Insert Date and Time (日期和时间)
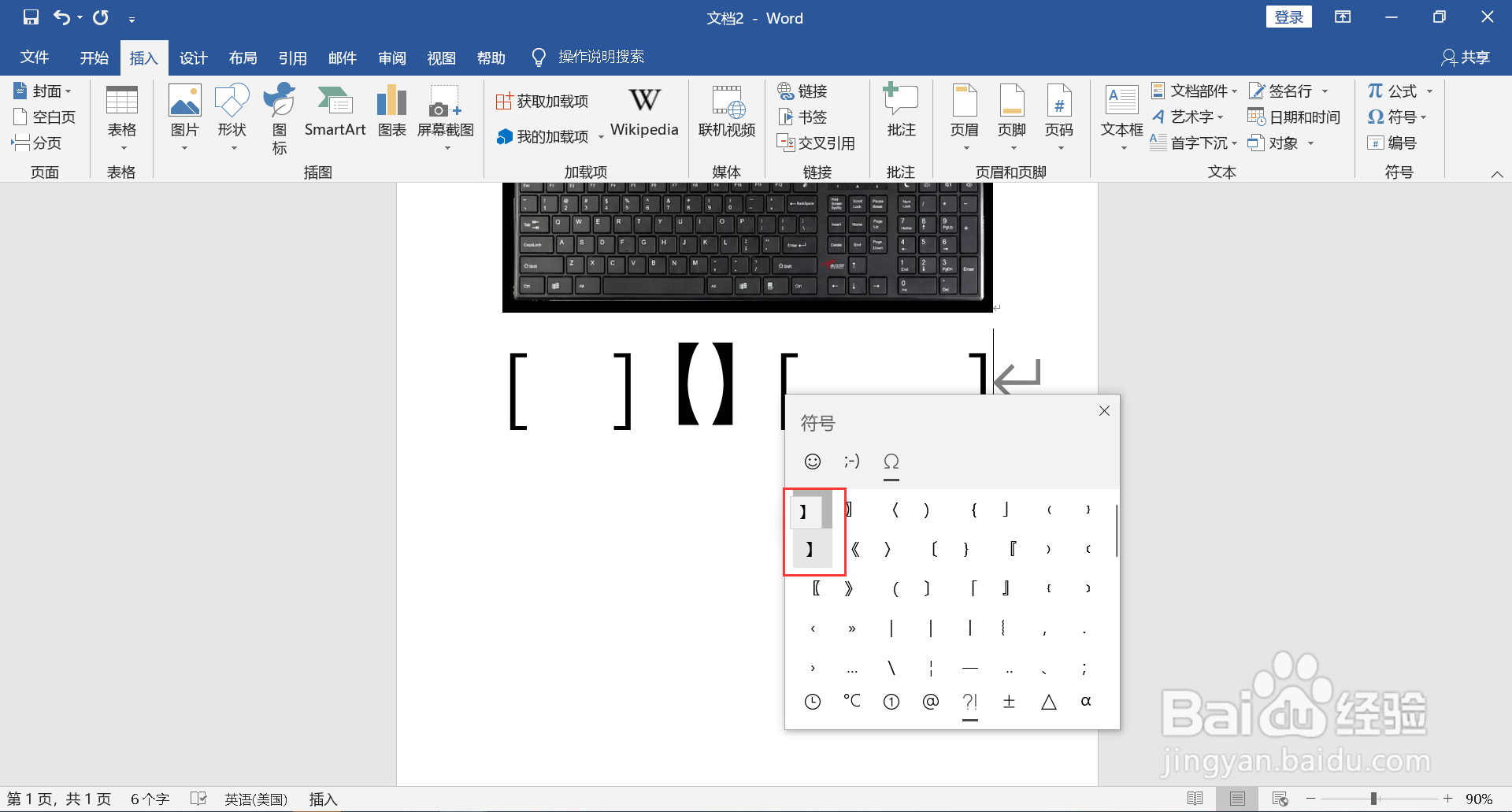This screenshot has height=812, width=1512. click(x=1294, y=117)
